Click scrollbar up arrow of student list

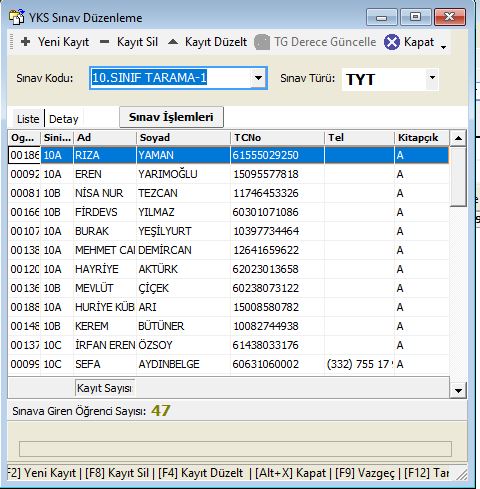coord(458,138)
